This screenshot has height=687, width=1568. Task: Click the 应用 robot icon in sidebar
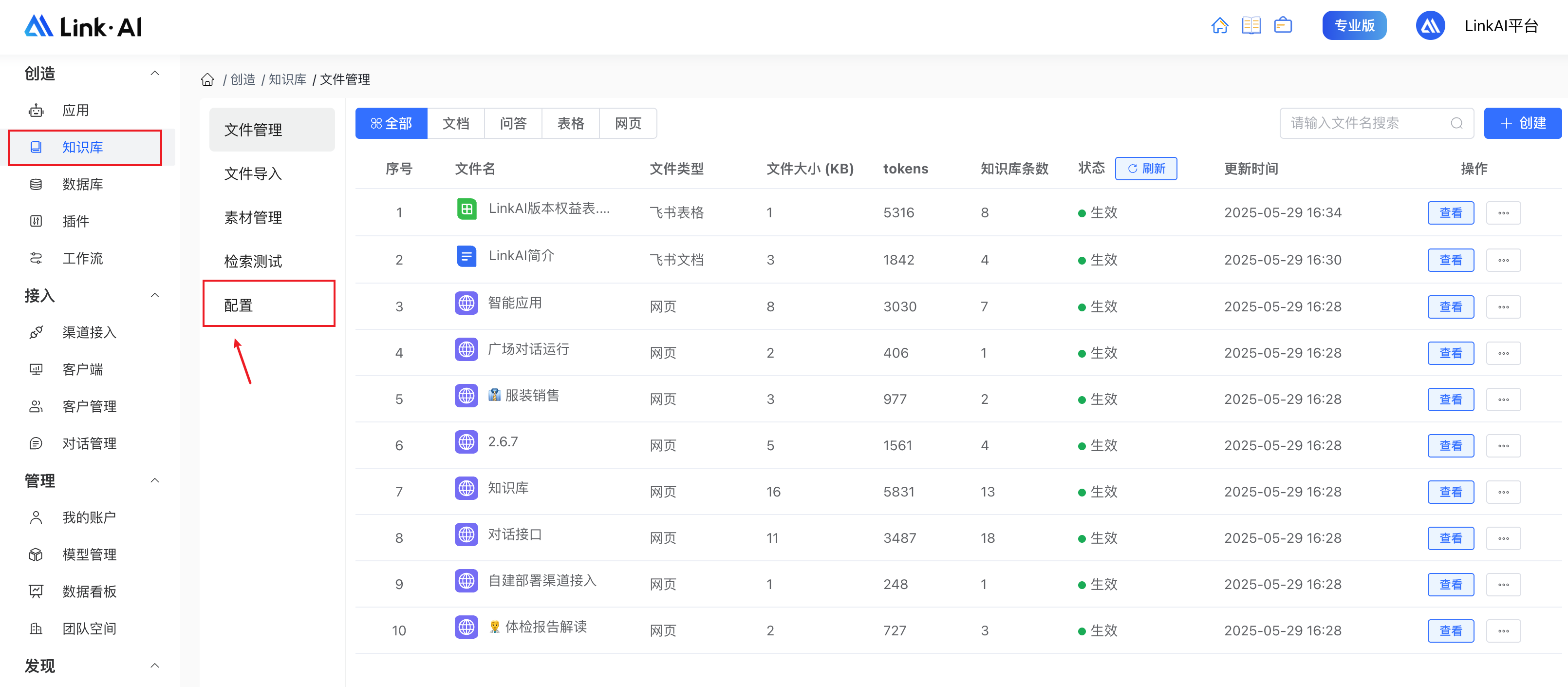36,110
